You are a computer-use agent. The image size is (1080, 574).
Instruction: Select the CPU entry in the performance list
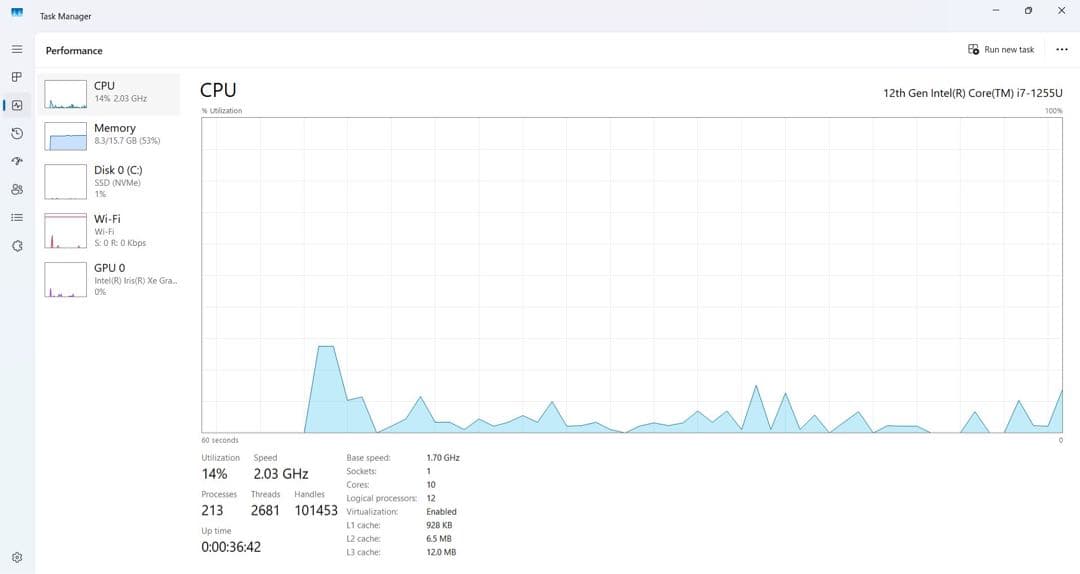[109, 92]
